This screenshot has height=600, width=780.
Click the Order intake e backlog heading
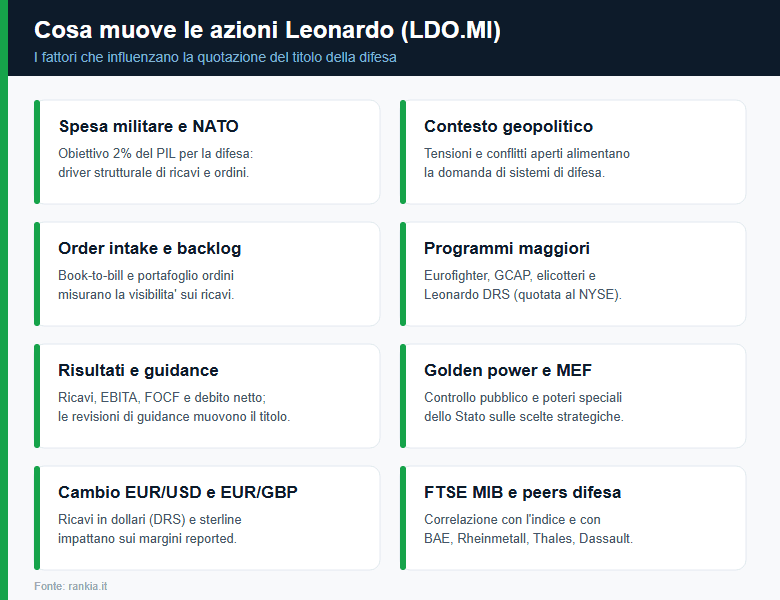click(150, 248)
